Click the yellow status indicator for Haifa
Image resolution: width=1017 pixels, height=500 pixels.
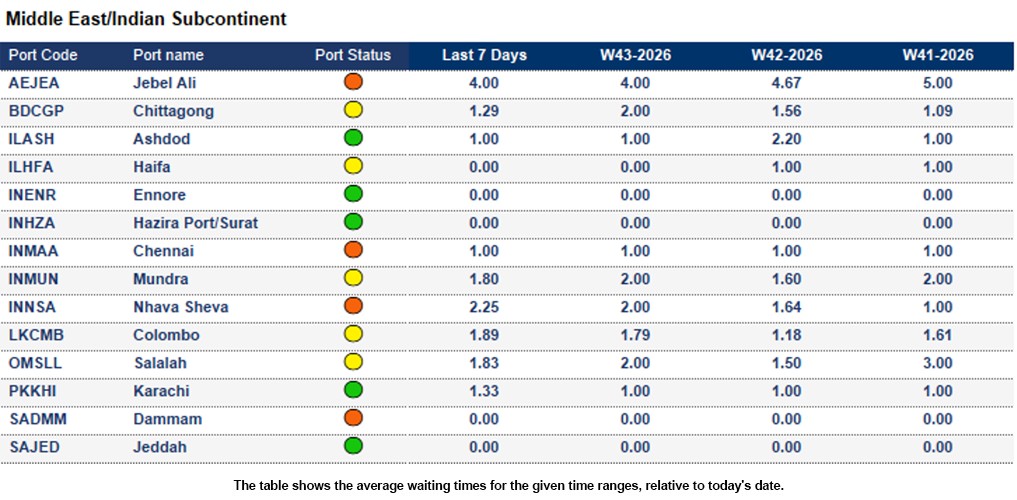[x=353, y=166]
